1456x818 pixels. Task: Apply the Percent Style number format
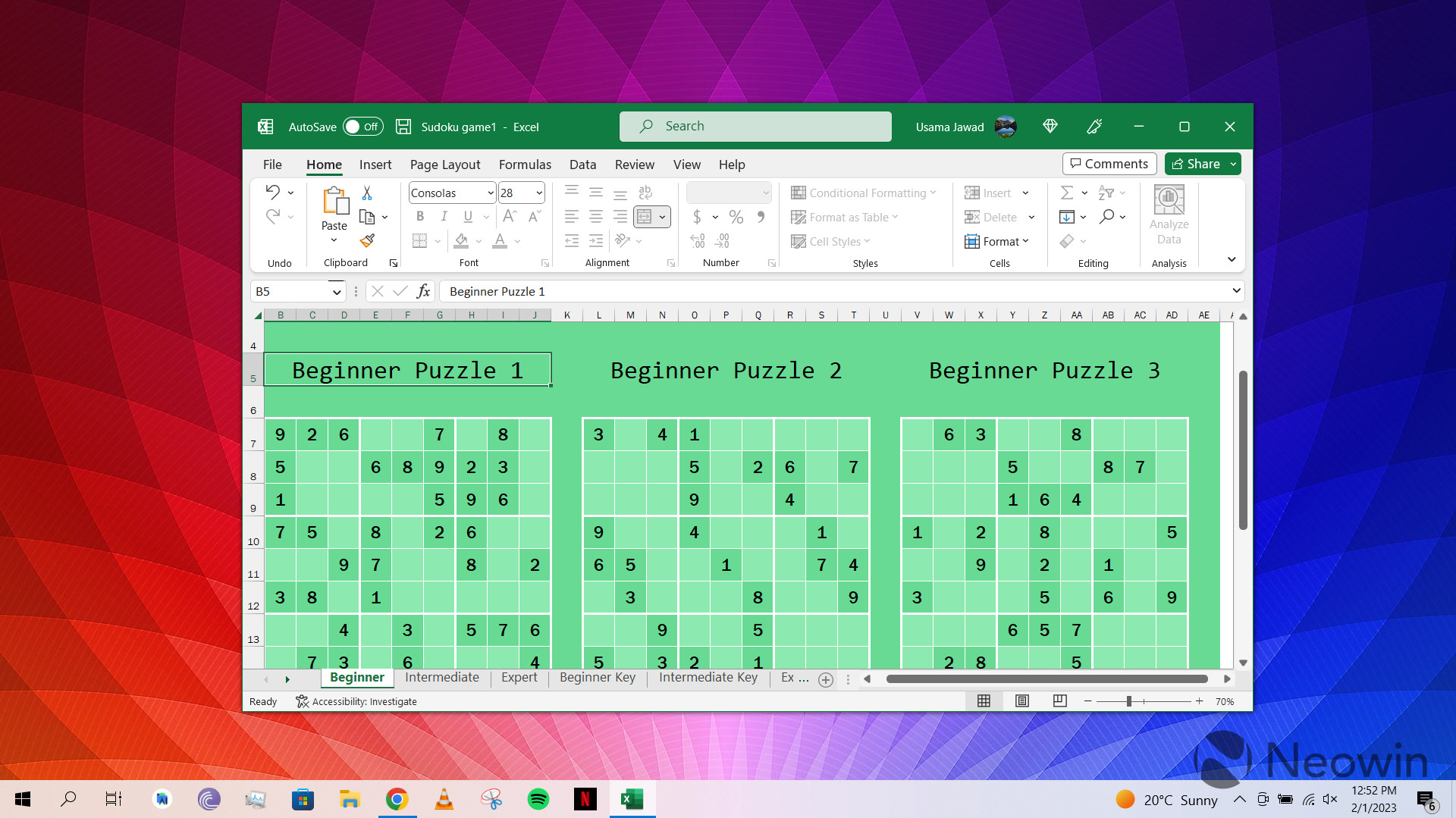pyautogui.click(x=734, y=217)
